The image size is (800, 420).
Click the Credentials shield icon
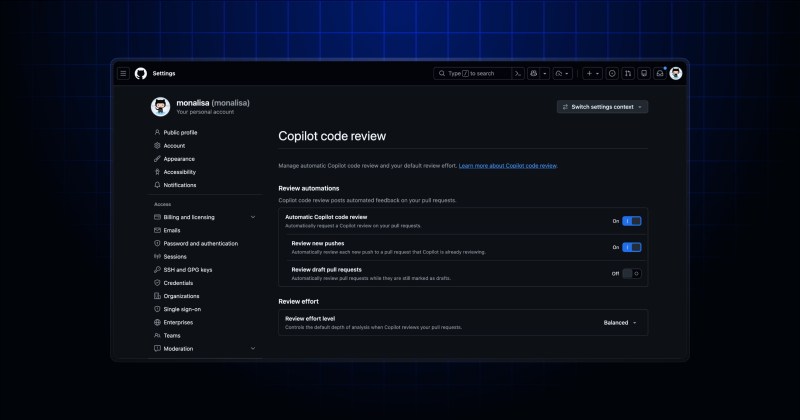click(x=157, y=283)
